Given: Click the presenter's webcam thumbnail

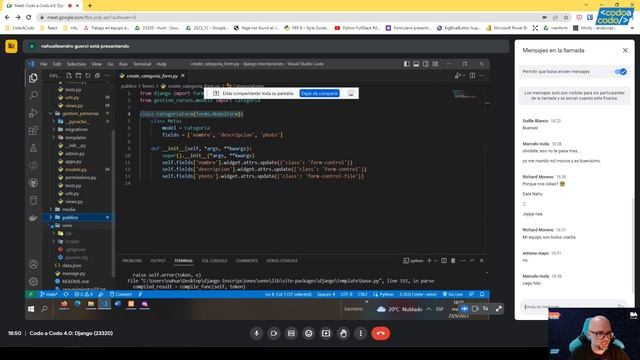Looking at the screenshot, I should pyautogui.click(x=594, y=334).
